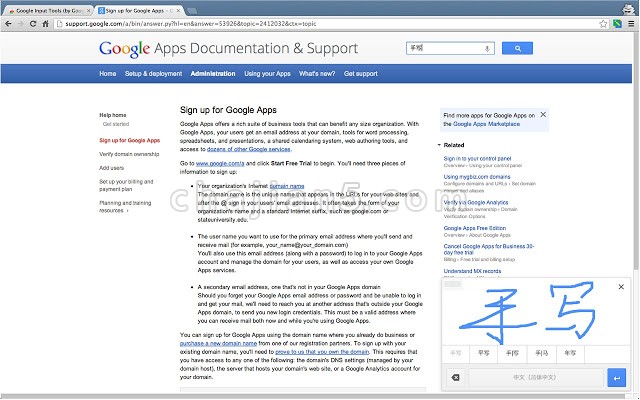The height and width of the screenshot is (400, 640).
Task: Click the blue enter button in handwriting panel
Action: pyautogui.click(x=617, y=378)
